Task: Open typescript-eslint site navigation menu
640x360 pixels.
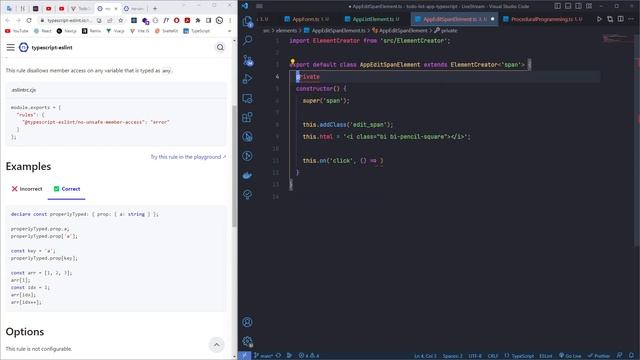Action: tap(11, 47)
